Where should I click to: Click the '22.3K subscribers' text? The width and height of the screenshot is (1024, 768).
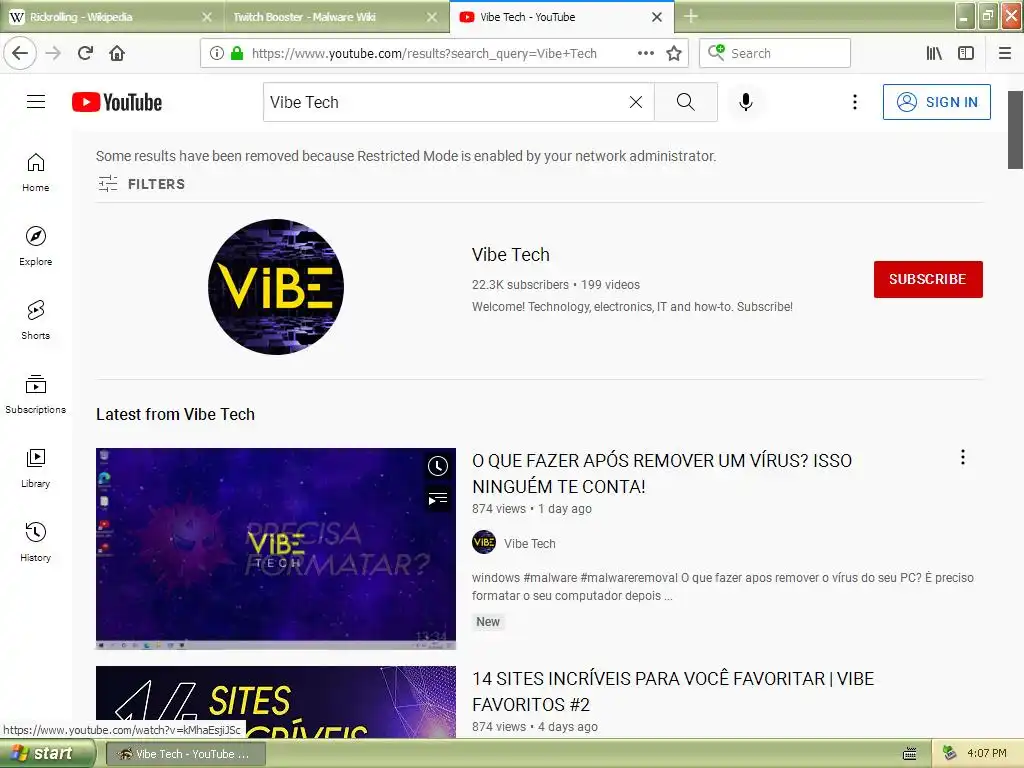pos(520,285)
